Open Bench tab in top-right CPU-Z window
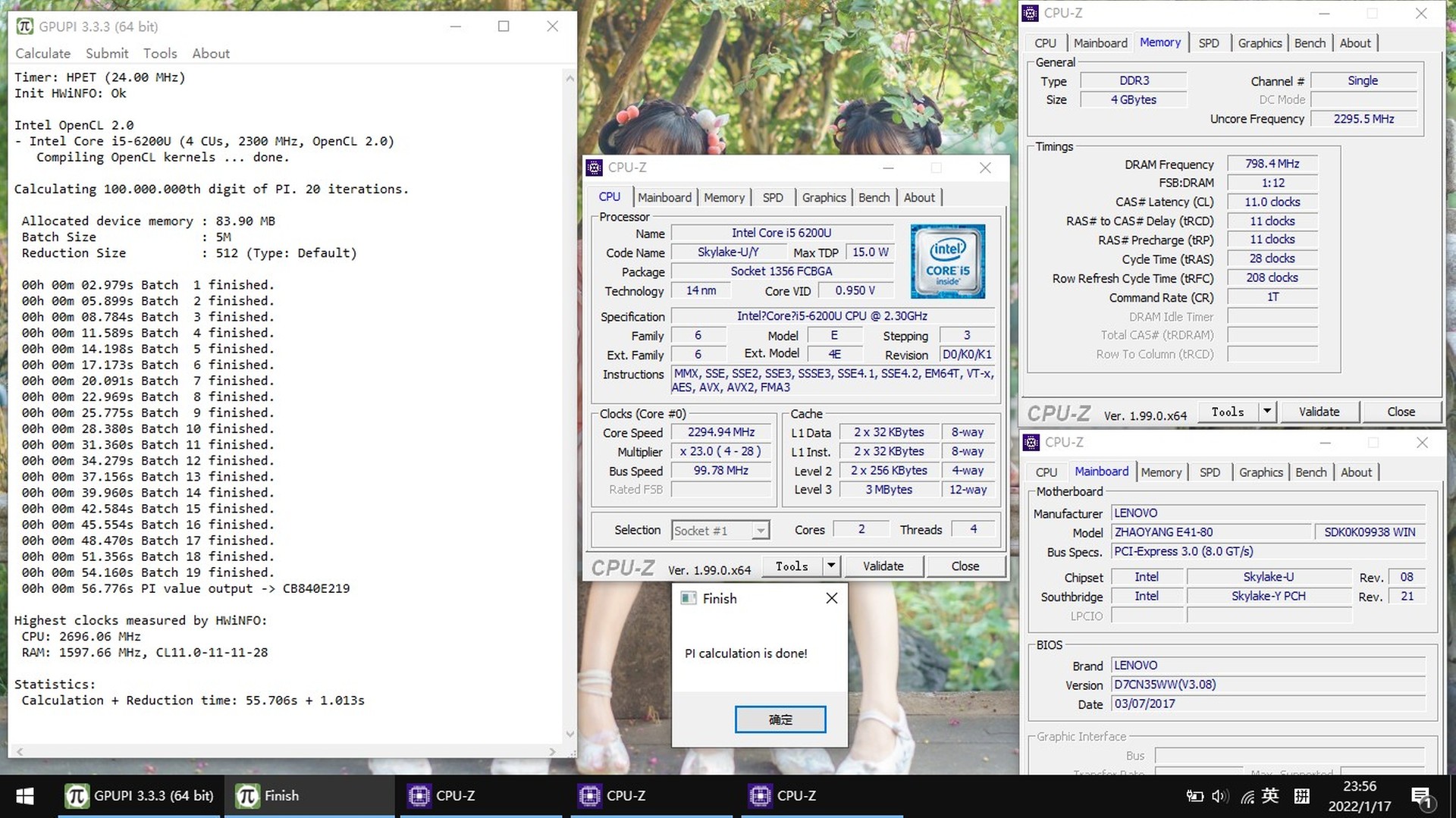The height and width of the screenshot is (818, 1456). (x=1310, y=43)
